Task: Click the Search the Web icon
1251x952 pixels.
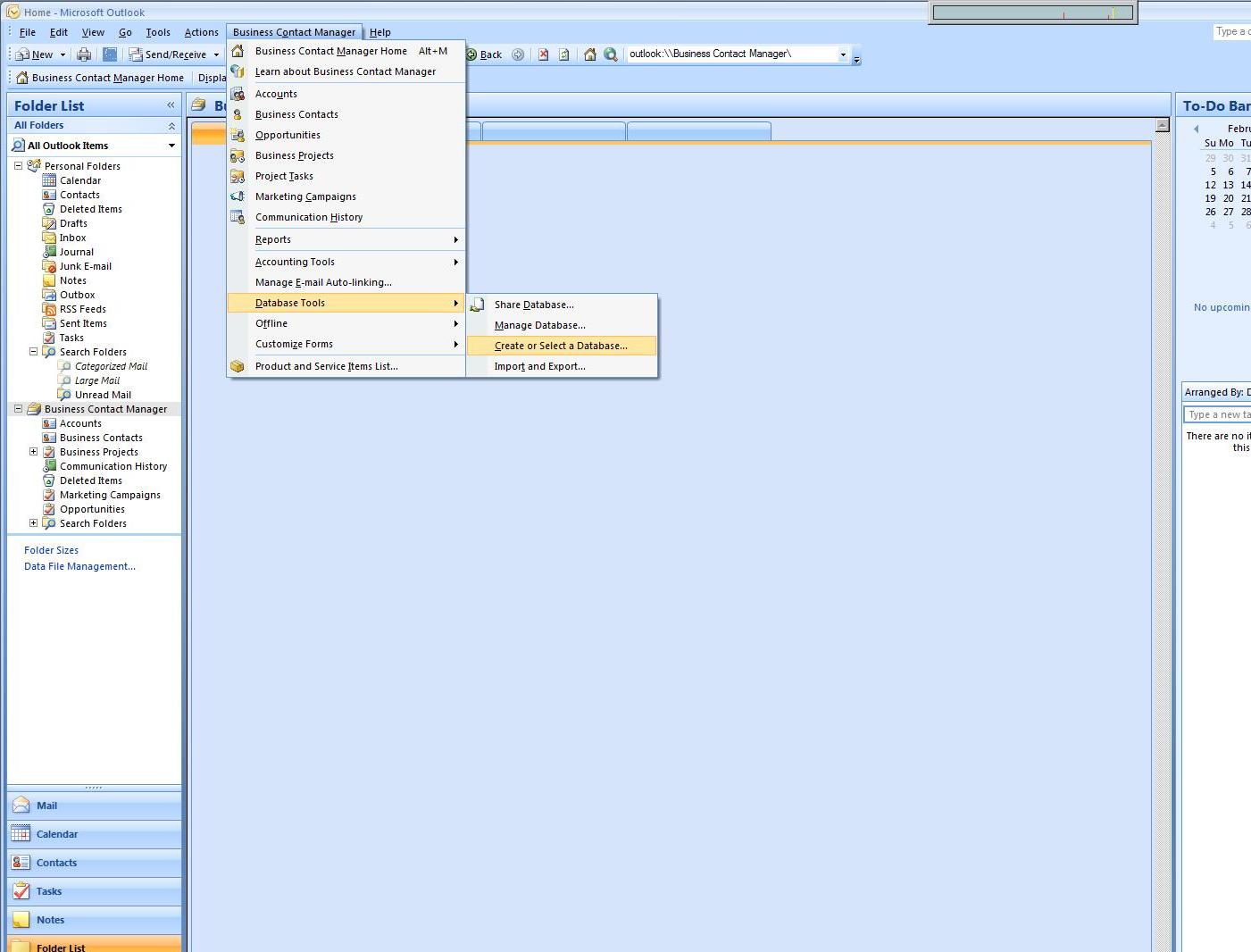Action: point(610,54)
